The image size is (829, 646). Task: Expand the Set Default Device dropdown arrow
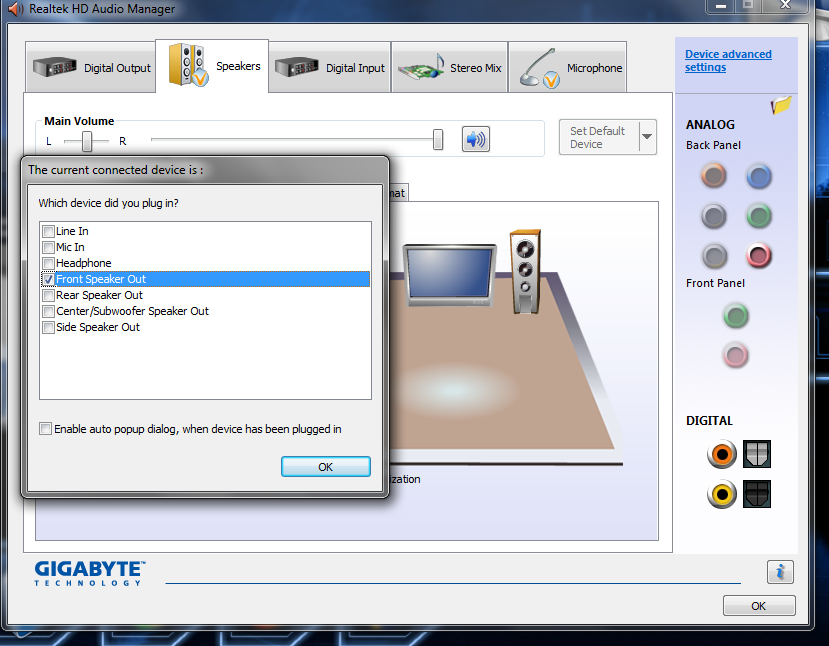tap(647, 137)
